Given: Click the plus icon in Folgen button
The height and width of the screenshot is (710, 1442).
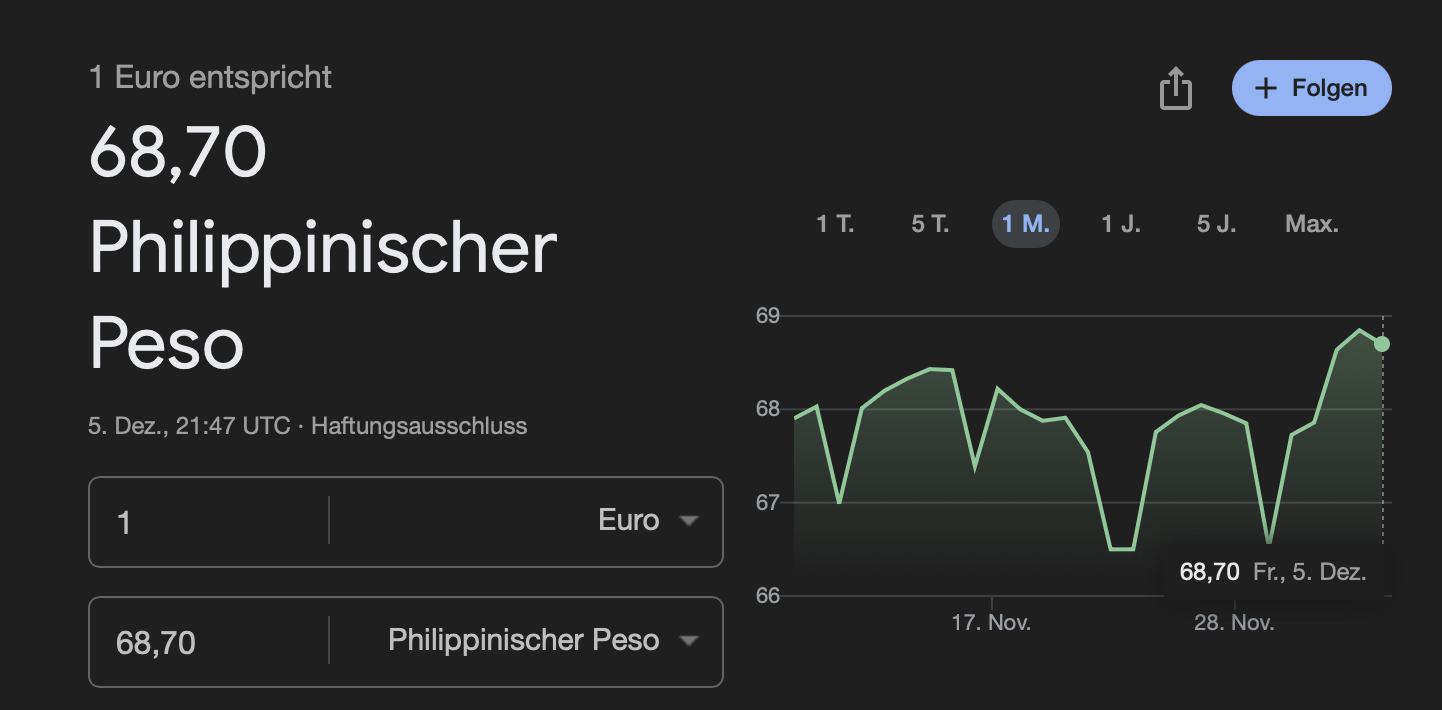Looking at the screenshot, I should click(1266, 89).
